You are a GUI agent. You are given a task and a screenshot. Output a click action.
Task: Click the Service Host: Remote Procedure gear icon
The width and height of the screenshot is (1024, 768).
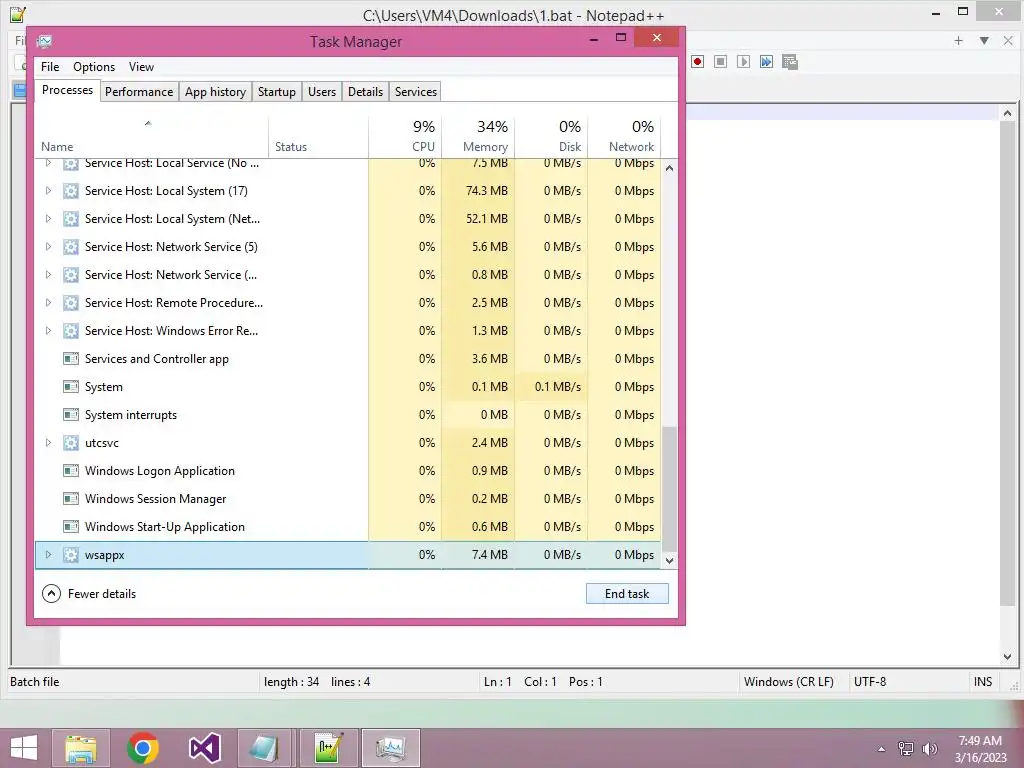point(71,303)
